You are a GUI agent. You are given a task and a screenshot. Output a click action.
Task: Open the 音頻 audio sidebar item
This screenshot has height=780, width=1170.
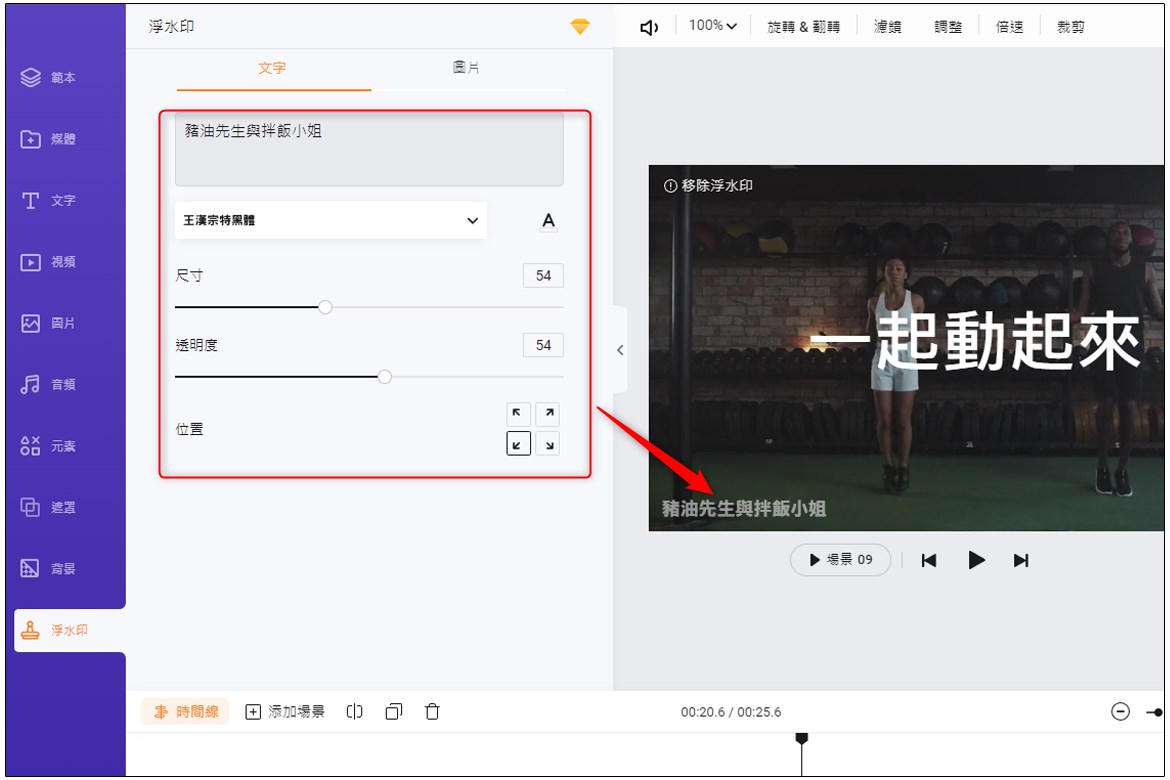pyautogui.click(x=49, y=384)
